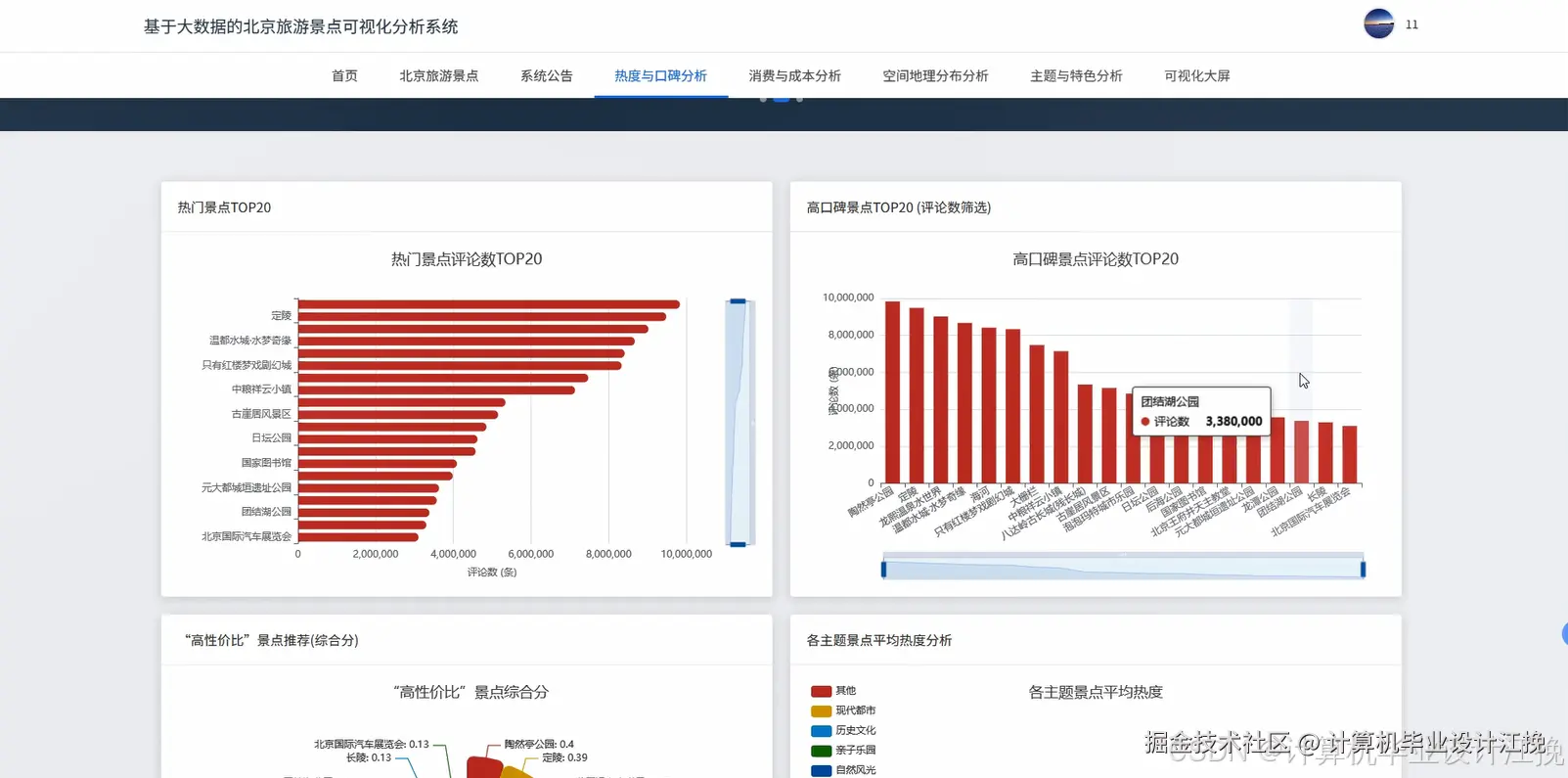
Task: Click the 热门景点TOP20 card header
Action: point(467,207)
